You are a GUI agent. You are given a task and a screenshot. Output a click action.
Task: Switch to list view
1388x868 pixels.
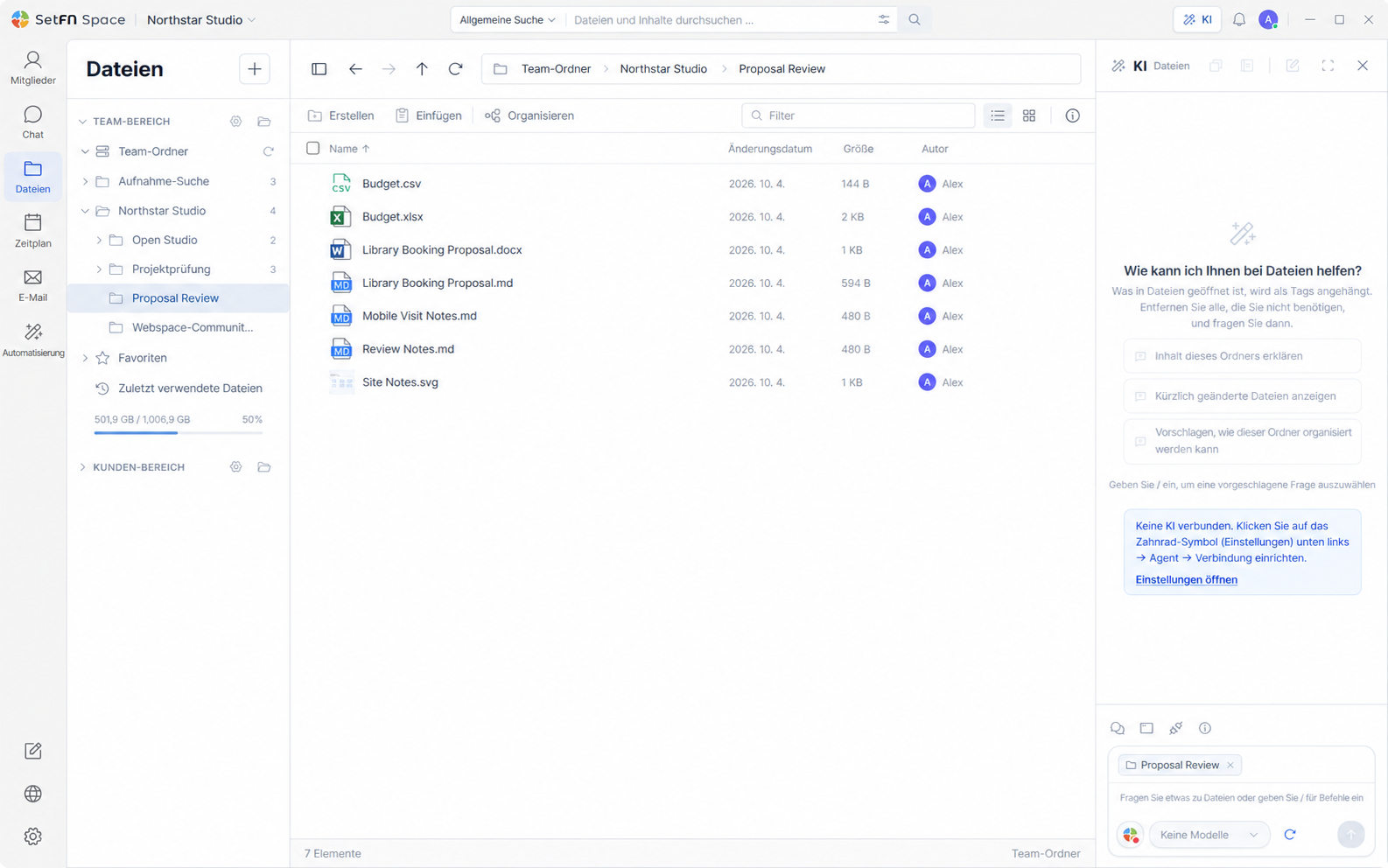(x=998, y=115)
